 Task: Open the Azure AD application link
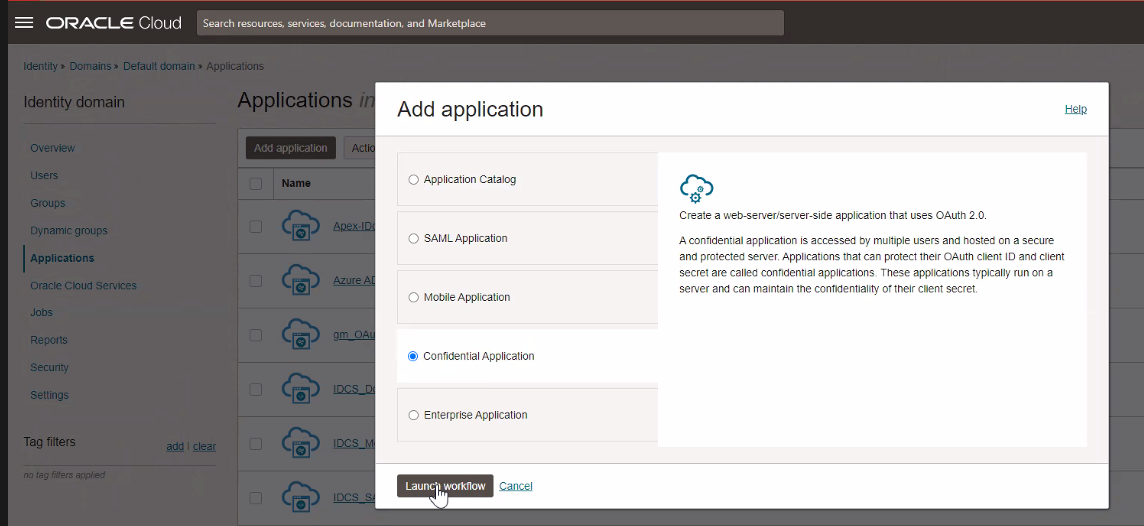pos(354,280)
